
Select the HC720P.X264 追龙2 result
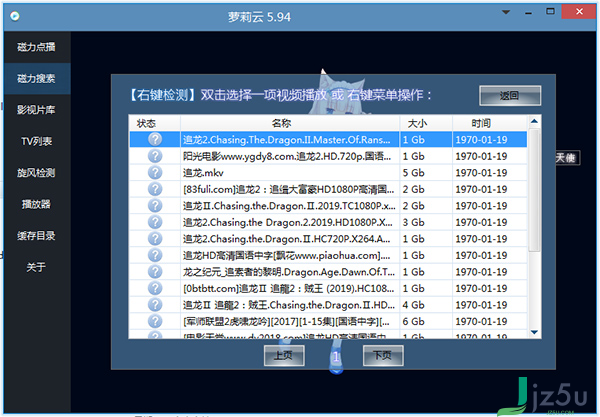tap(328, 239)
